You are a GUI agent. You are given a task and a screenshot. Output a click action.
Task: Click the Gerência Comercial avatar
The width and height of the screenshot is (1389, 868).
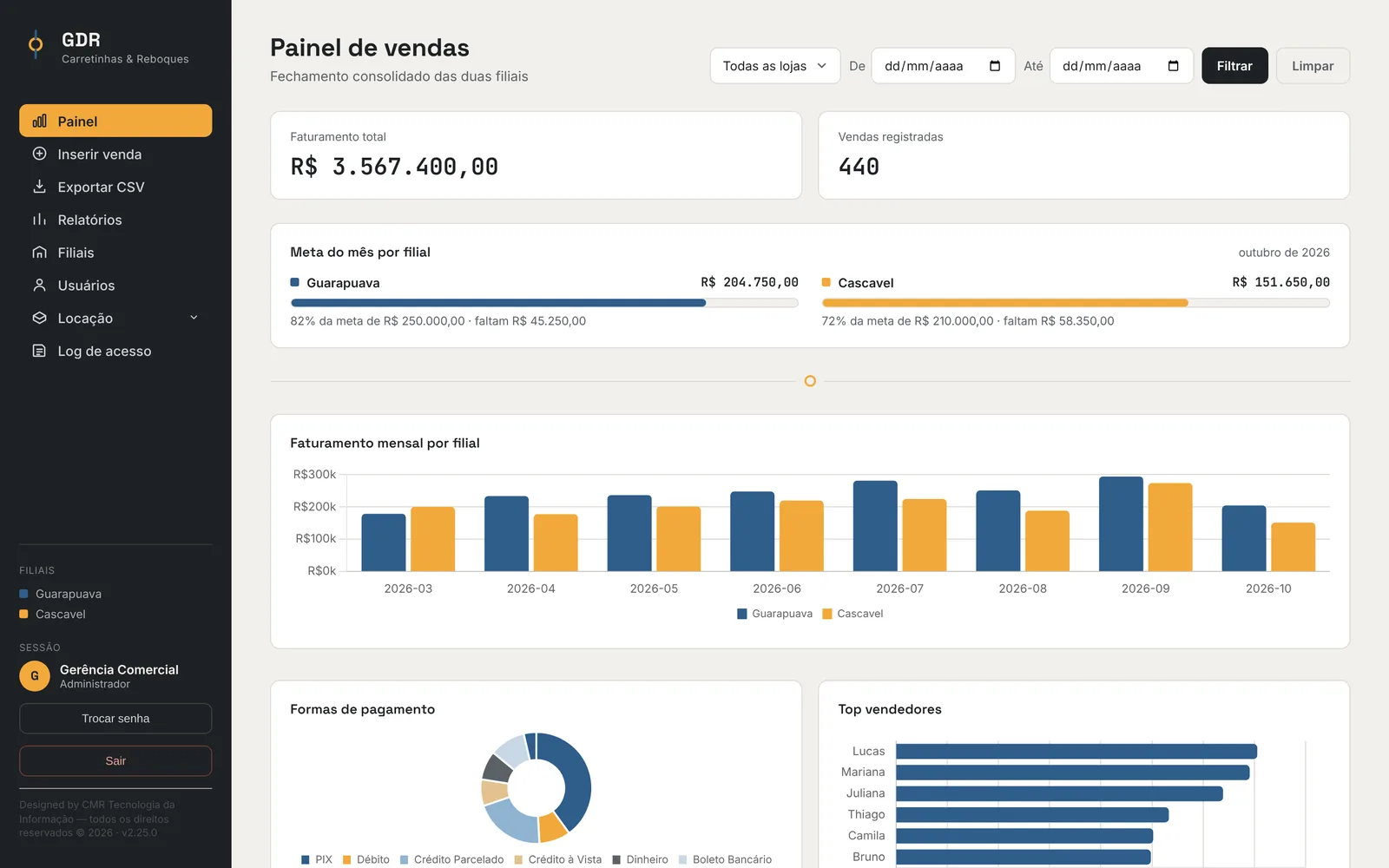[35, 676]
